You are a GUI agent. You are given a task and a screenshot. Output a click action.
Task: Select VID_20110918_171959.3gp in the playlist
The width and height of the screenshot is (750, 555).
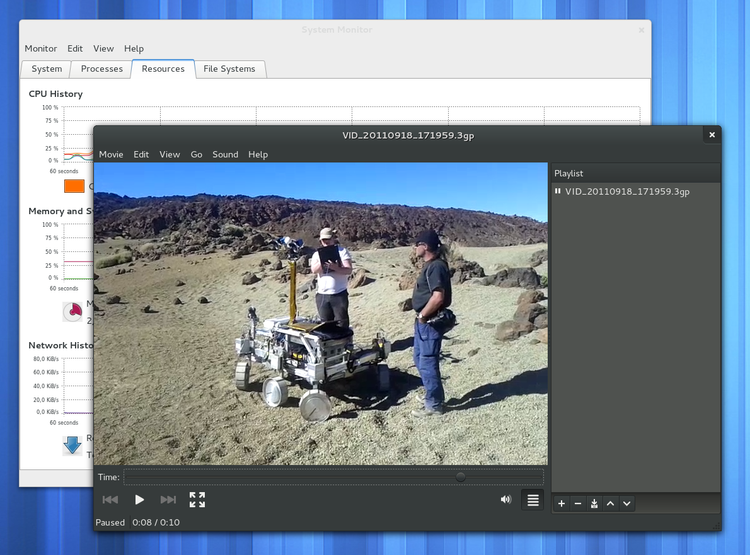point(627,191)
